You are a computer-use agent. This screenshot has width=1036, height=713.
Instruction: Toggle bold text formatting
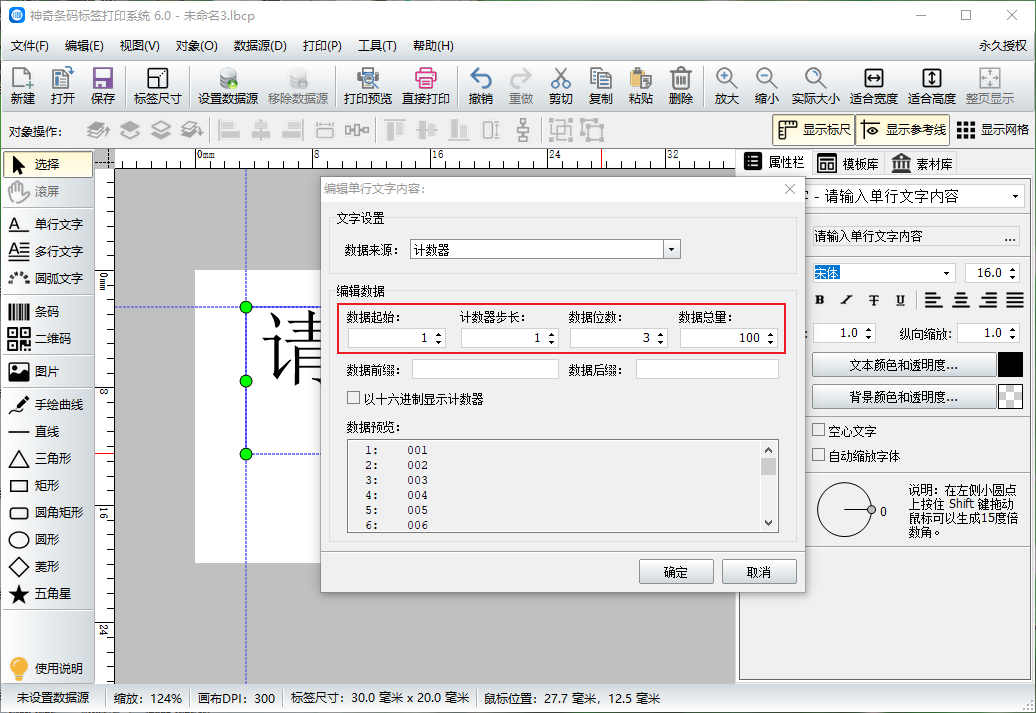click(x=820, y=300)
